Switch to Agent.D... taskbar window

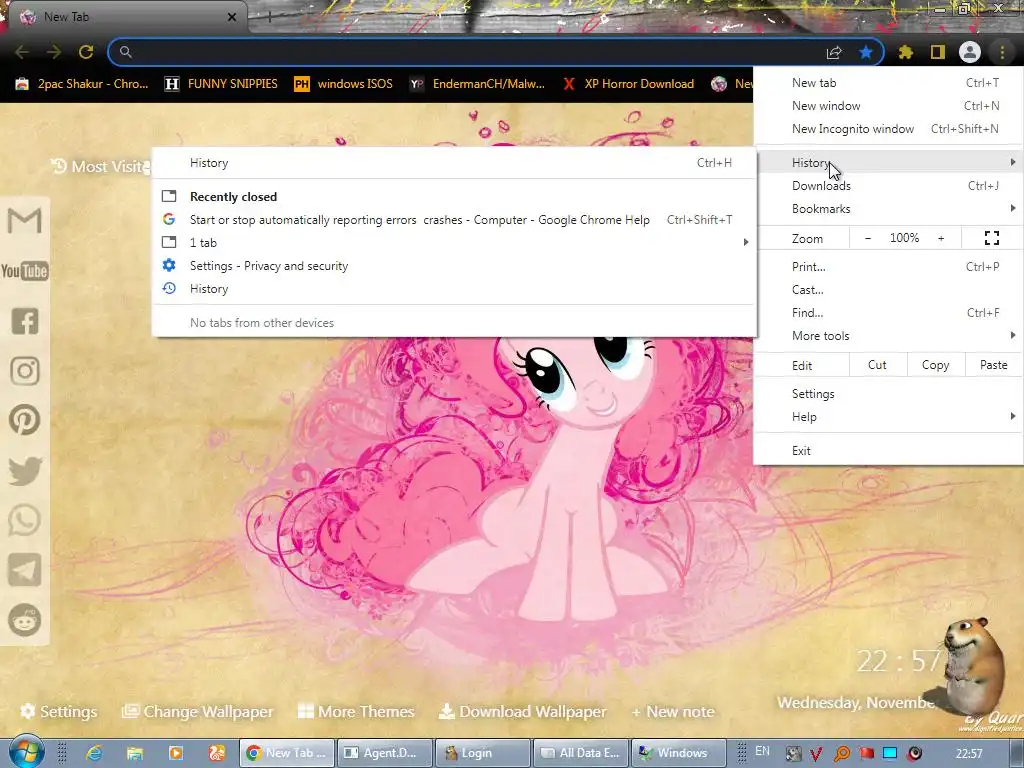click(385, 753)
